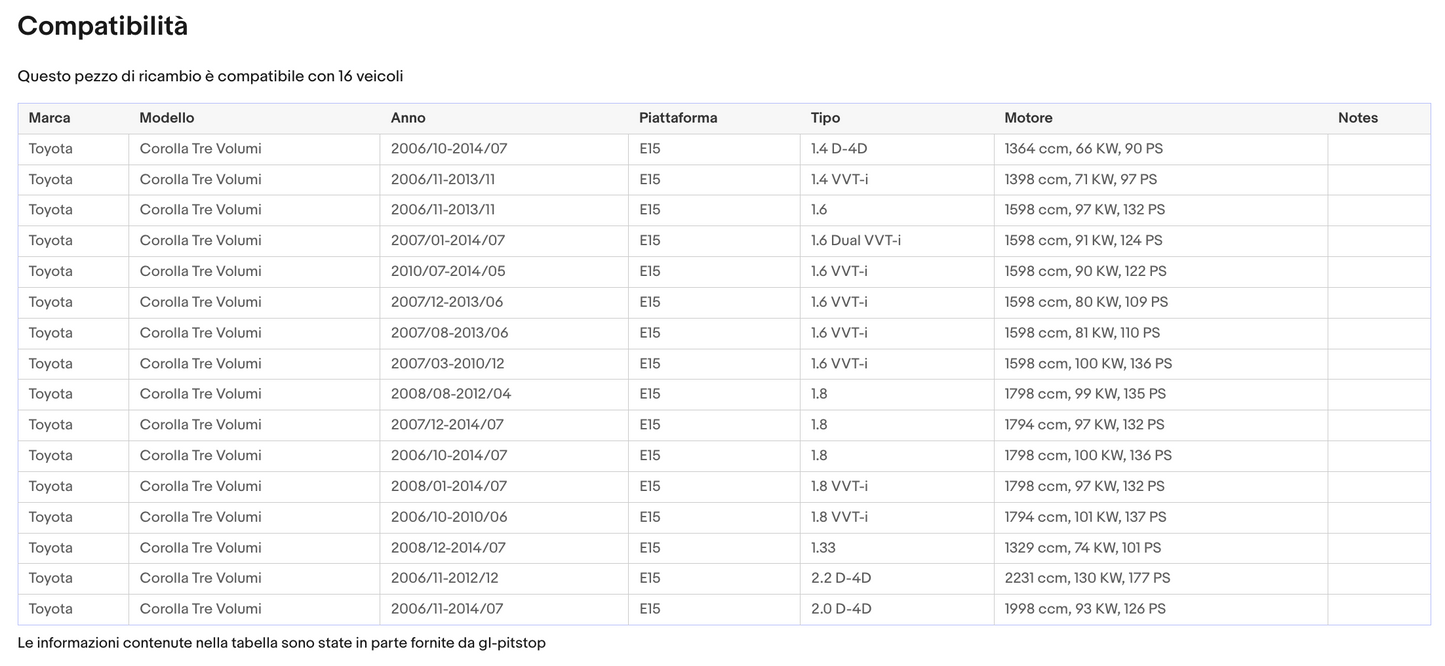
Task: Select the 2.0 D-4D type cell
Action: (841, 609)
